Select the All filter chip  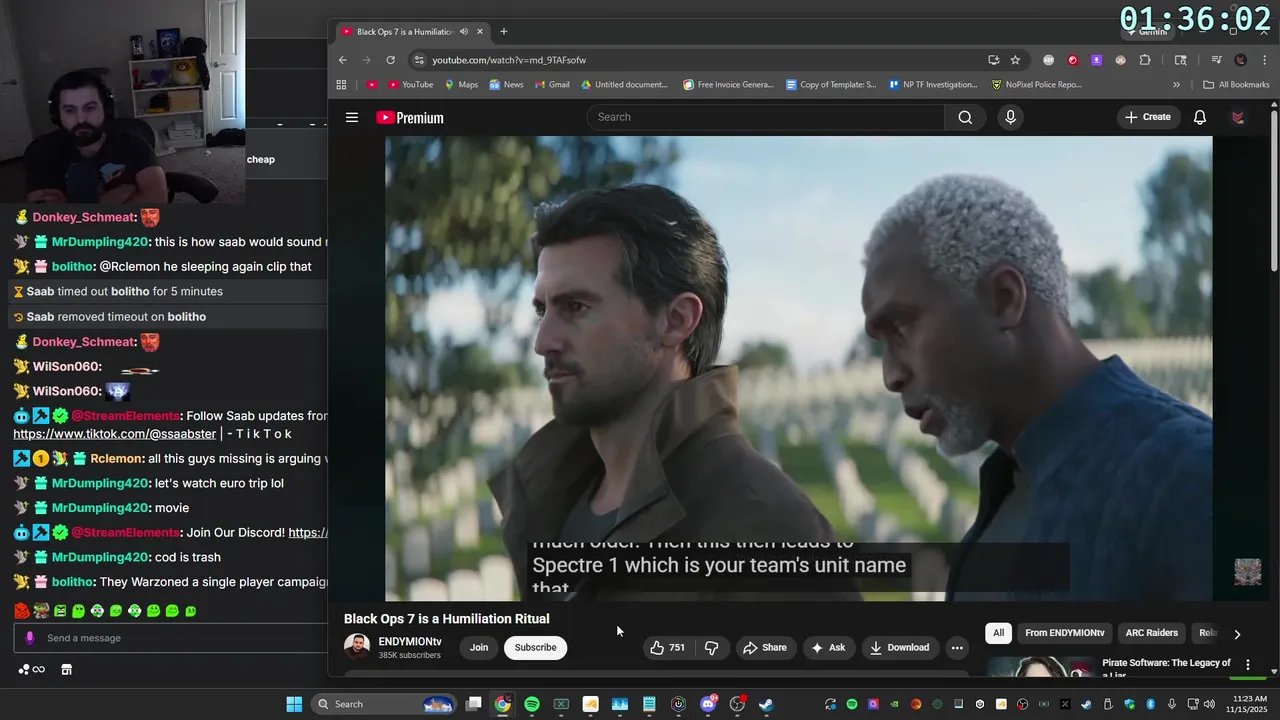coord(998,633)
